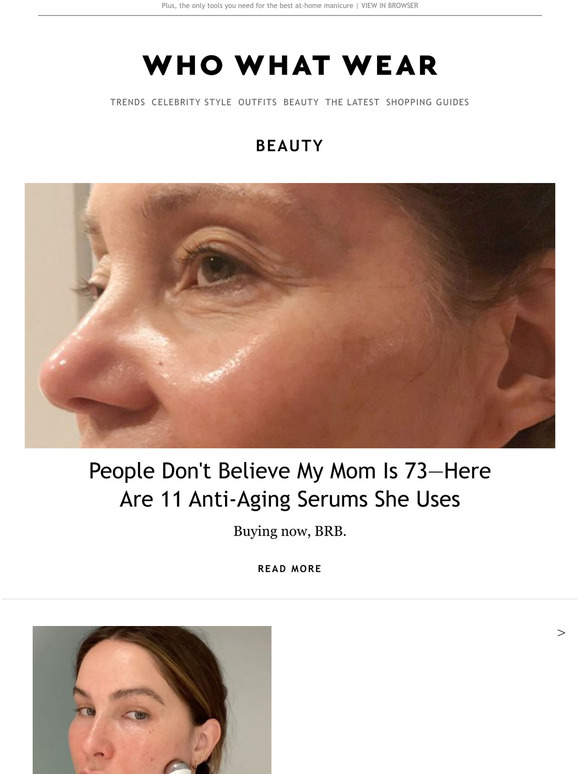580x774 pixels.
Task: Visit The Latest navigation link
Action: tap(352, 102)
